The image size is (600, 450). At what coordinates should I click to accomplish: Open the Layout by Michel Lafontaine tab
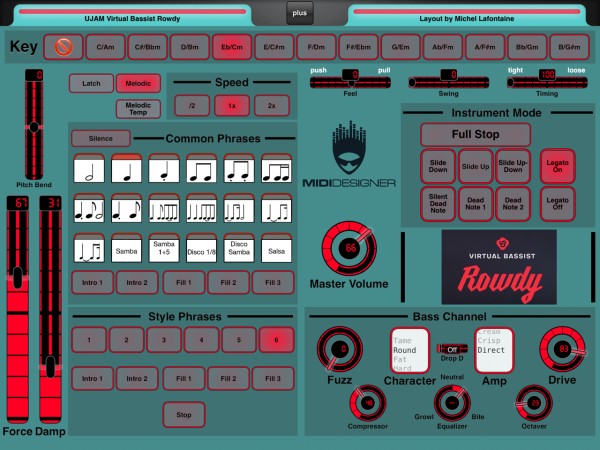[x=466, y=16]
